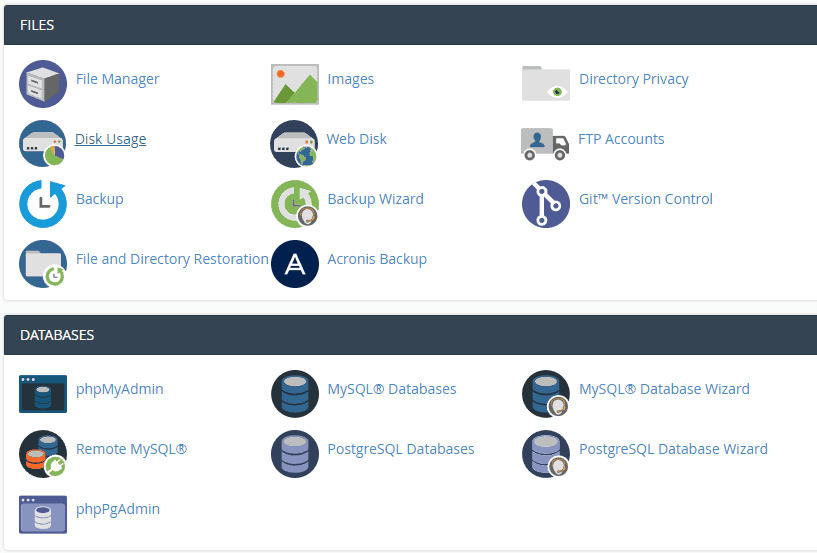Collapse the FILES section header
Image resolution: width=817 pixels, height=553 pixels.
tap(410, 25)
